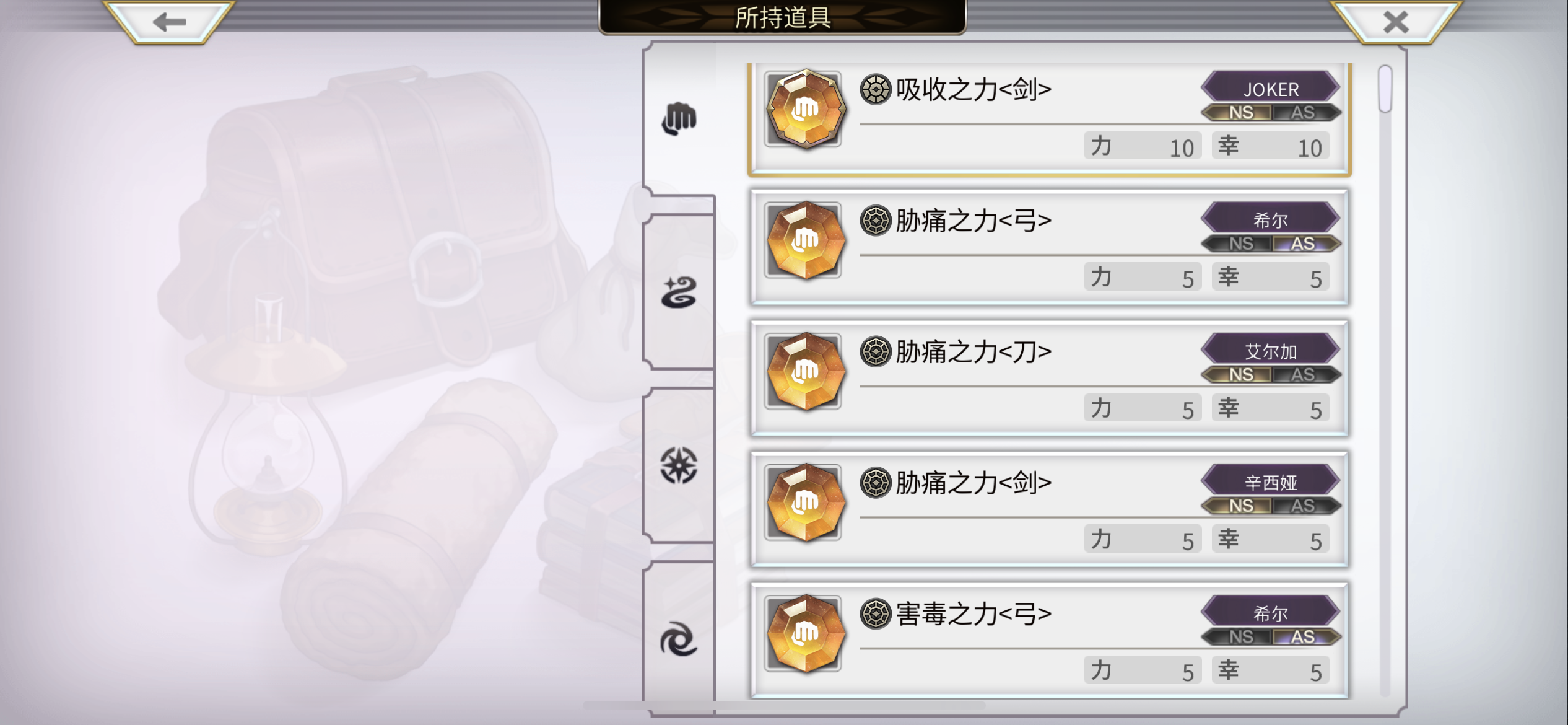Open the compass star category tab
The height and width of the screenshot is (725, 1568).
(679, 465)
